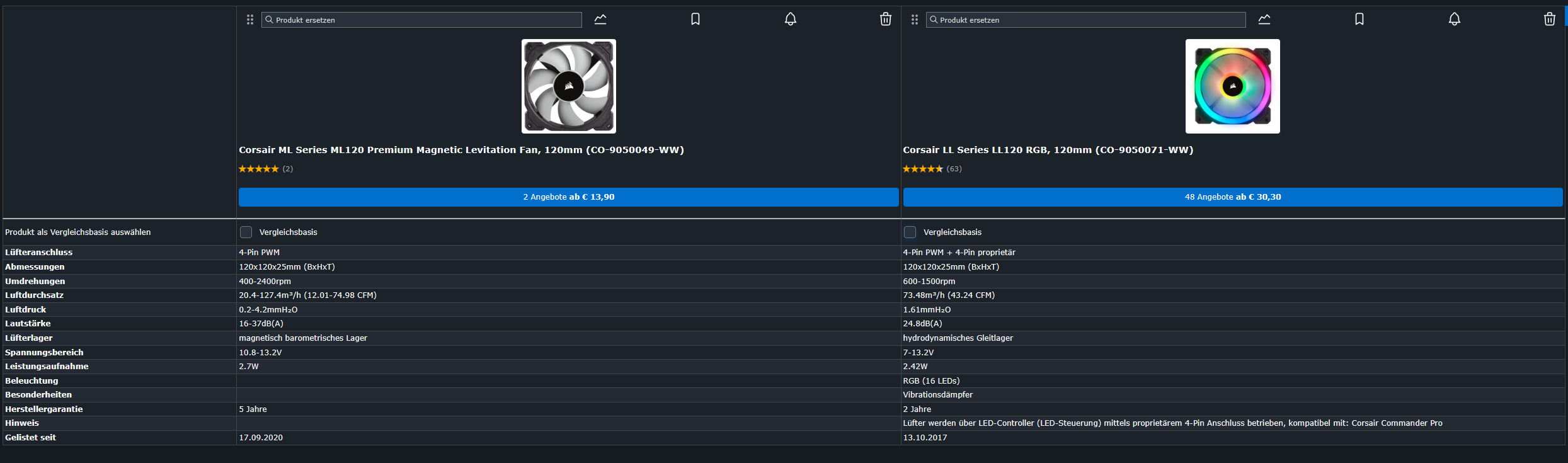
Task: View the 2 ratings of the ML120
Action: (x=266, y=169)
